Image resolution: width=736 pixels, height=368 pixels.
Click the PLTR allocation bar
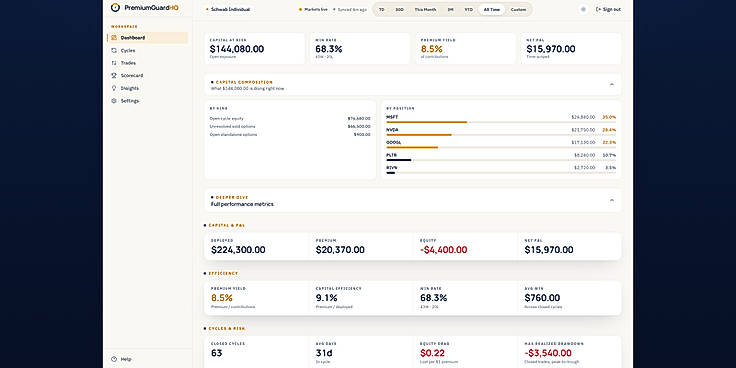(x=501, y=160)
